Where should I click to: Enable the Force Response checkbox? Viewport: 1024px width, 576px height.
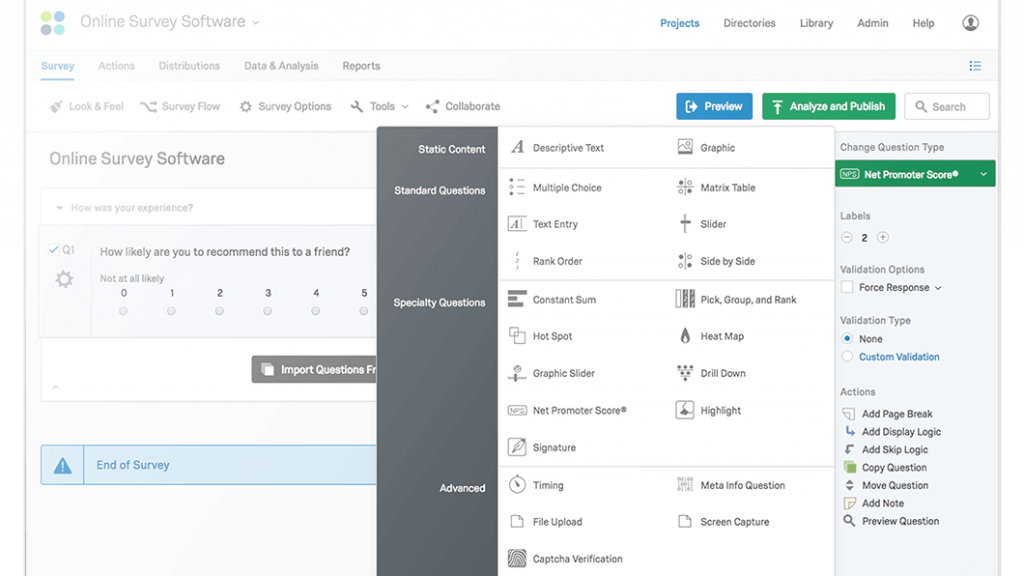pyautogui.click(x=848, y=288)
